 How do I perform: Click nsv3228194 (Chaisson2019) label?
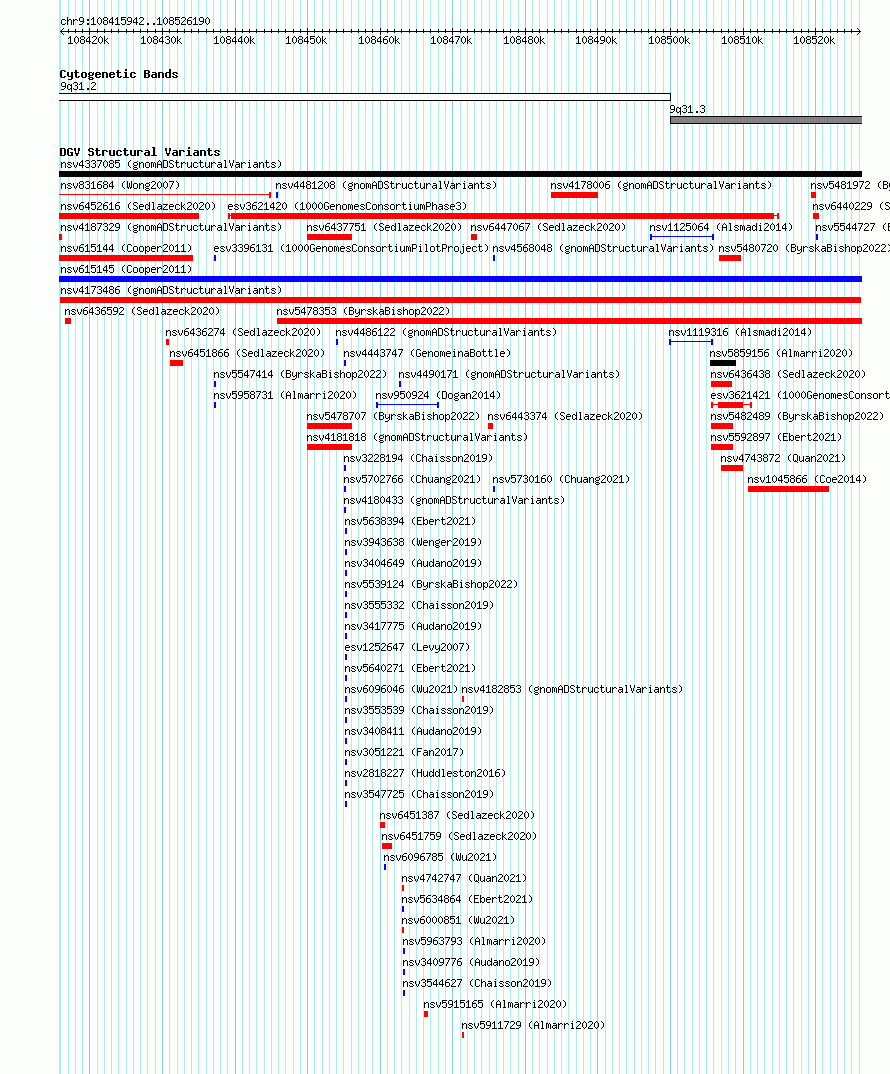418,459
